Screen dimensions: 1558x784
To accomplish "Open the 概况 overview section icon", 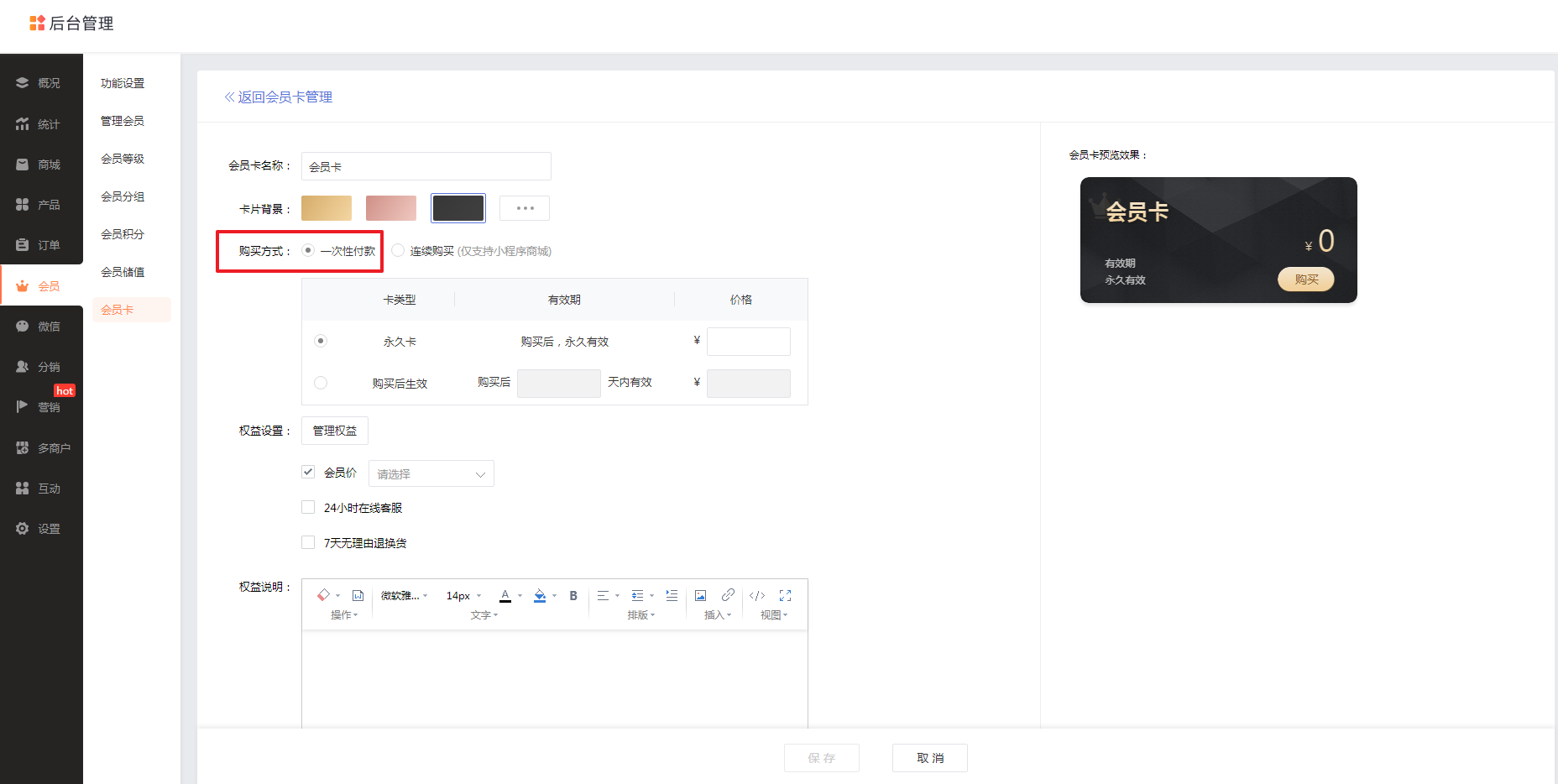I will point(23,83).
